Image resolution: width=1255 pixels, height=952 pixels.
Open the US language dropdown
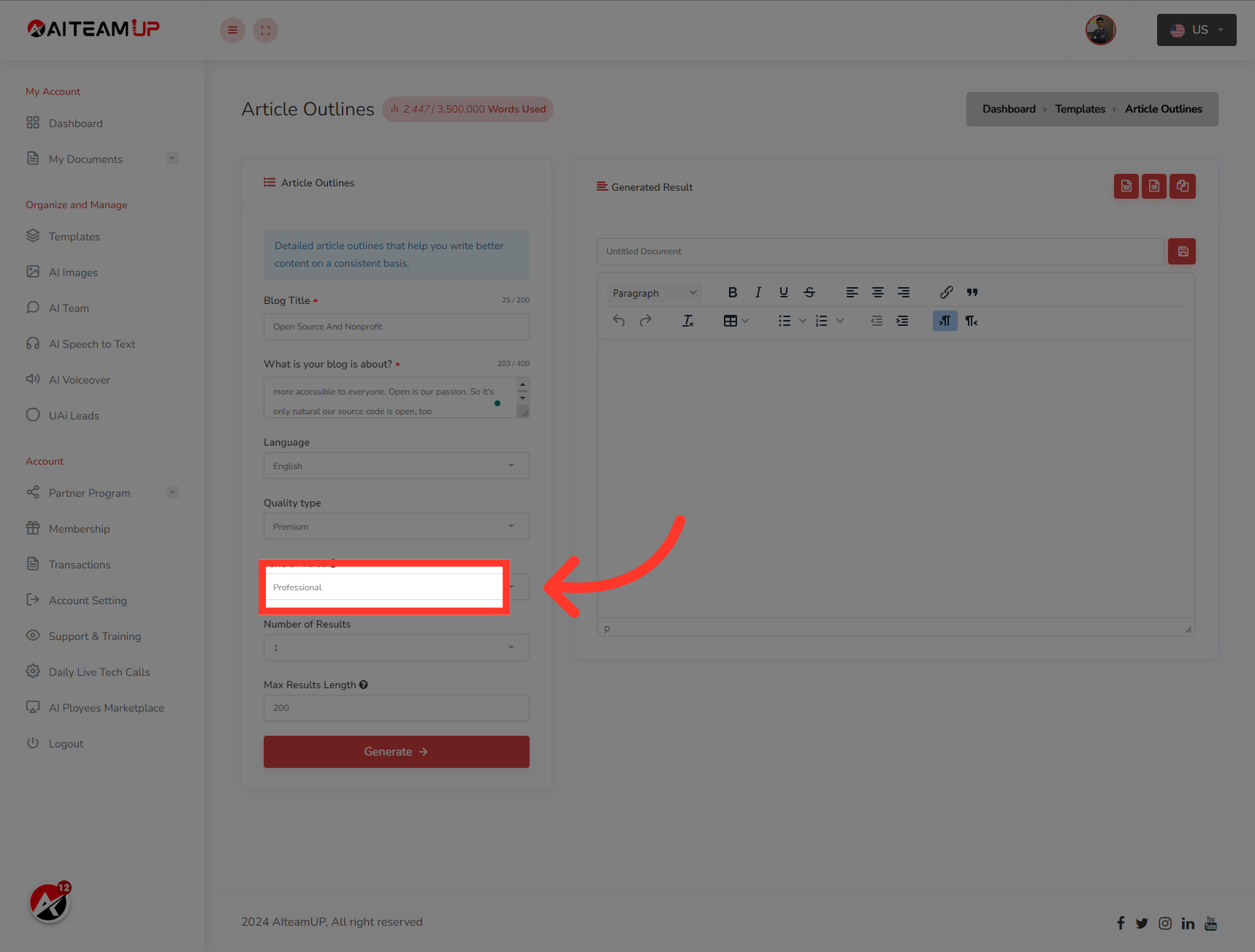(1197, 30)
